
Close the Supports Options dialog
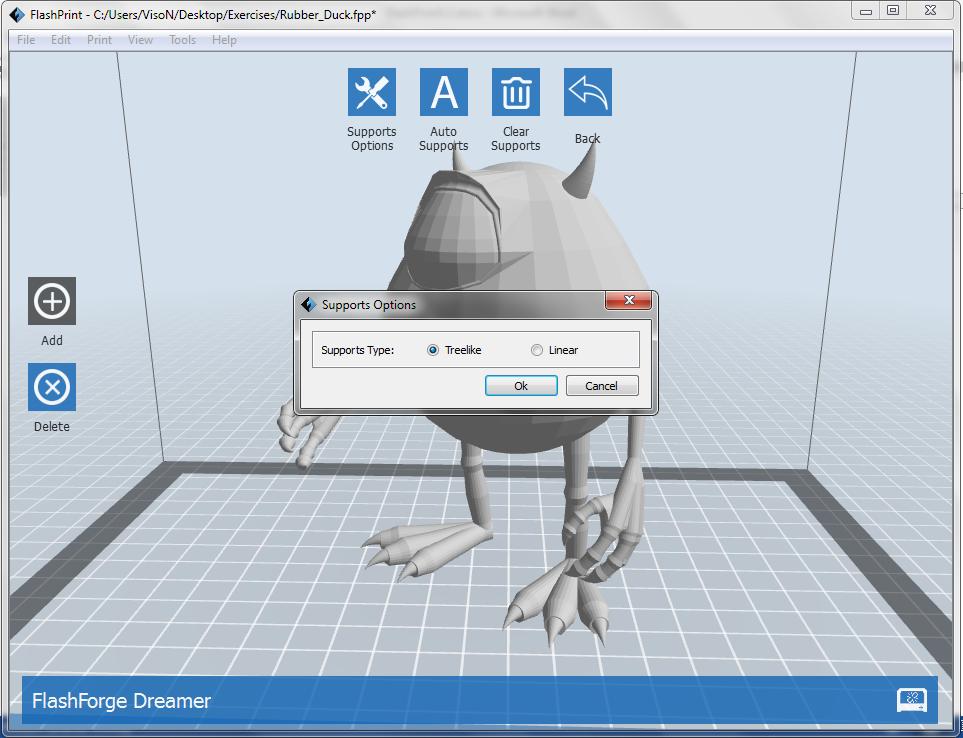[x=628, y=300]
